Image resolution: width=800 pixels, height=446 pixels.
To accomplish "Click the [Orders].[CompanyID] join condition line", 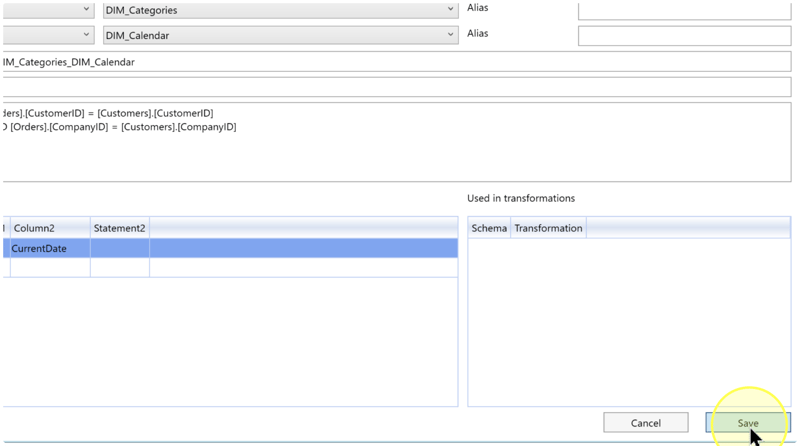I will (x=119, y=127).
